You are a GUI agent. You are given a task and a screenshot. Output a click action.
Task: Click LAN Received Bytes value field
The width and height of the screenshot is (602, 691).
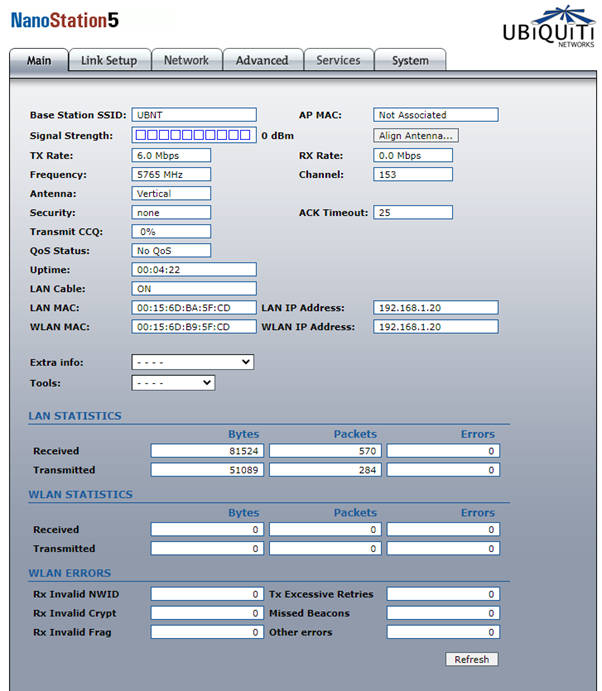(x=207, y=451)
